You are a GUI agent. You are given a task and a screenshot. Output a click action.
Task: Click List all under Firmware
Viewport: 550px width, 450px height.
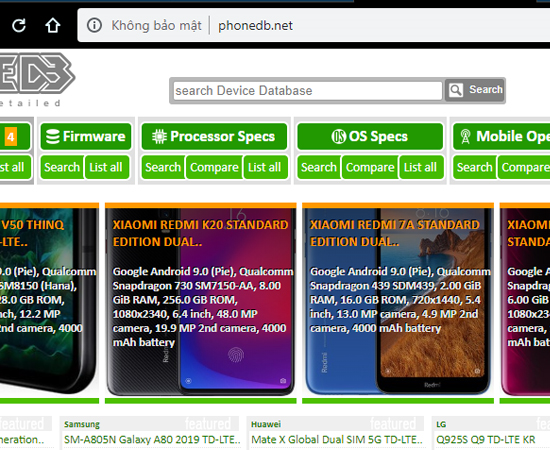coord(106,167)
